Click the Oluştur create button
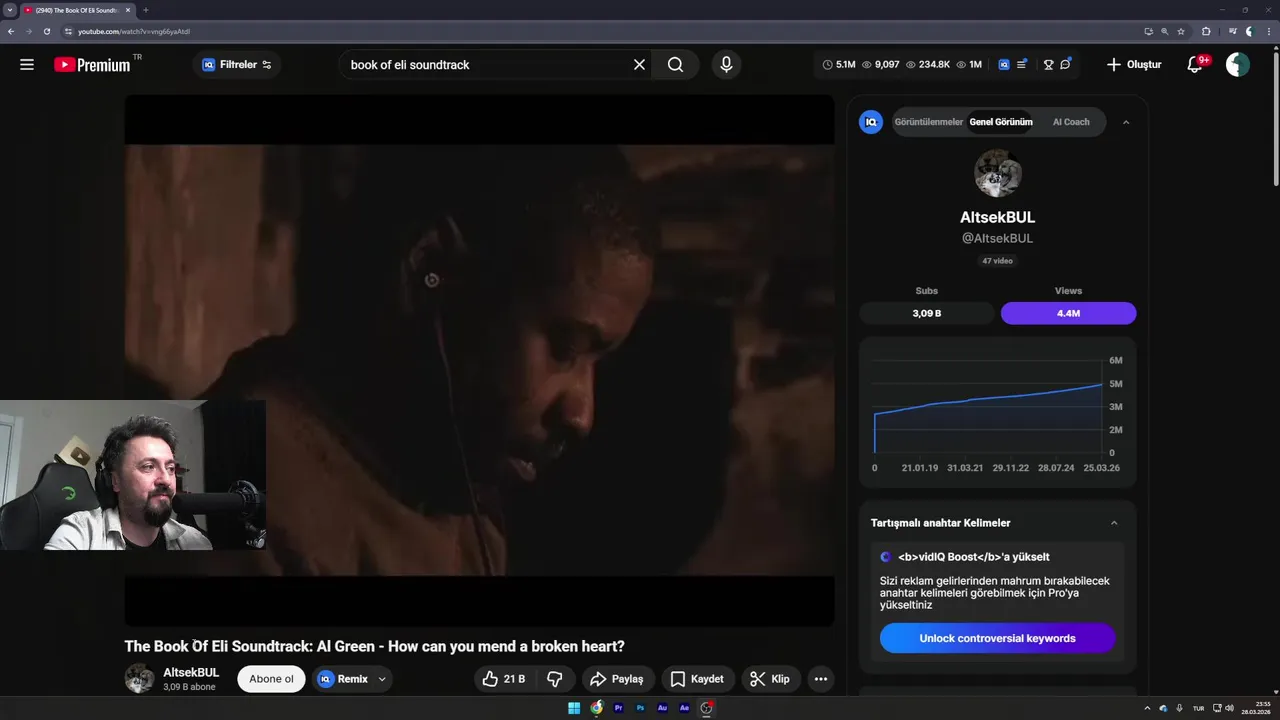1280x720 pixels. coord(1134,65)
